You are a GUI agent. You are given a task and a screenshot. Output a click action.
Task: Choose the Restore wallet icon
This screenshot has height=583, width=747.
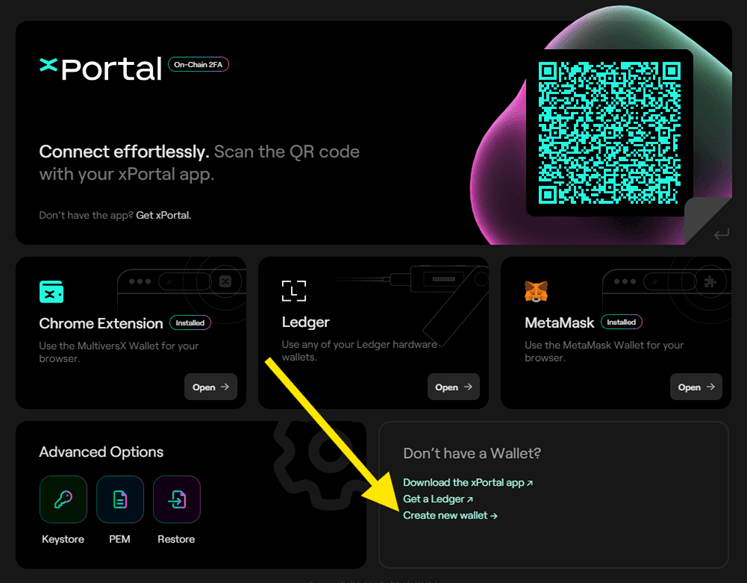pos(177,499)
